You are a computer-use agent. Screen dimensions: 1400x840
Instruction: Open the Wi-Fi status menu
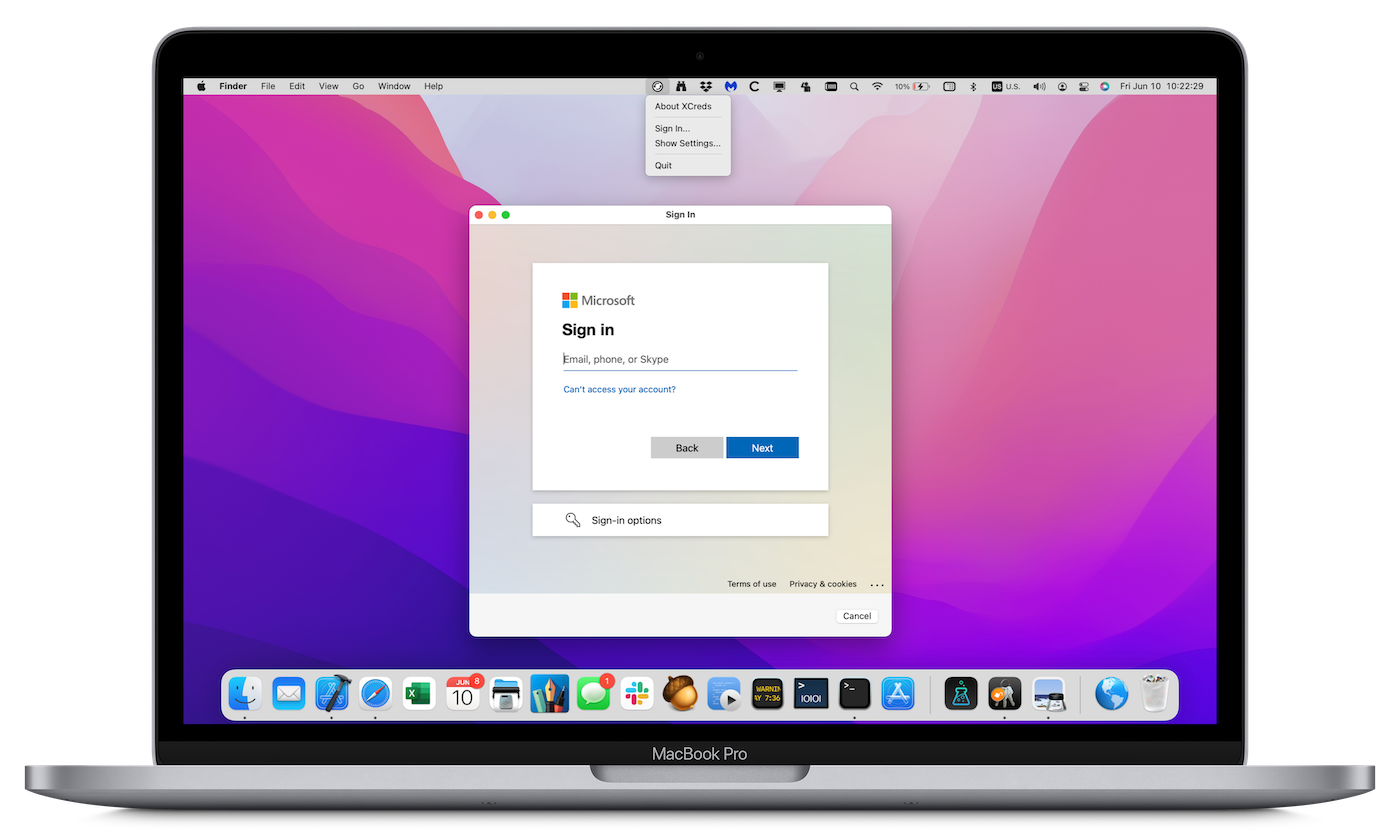(x=878, y=87)
